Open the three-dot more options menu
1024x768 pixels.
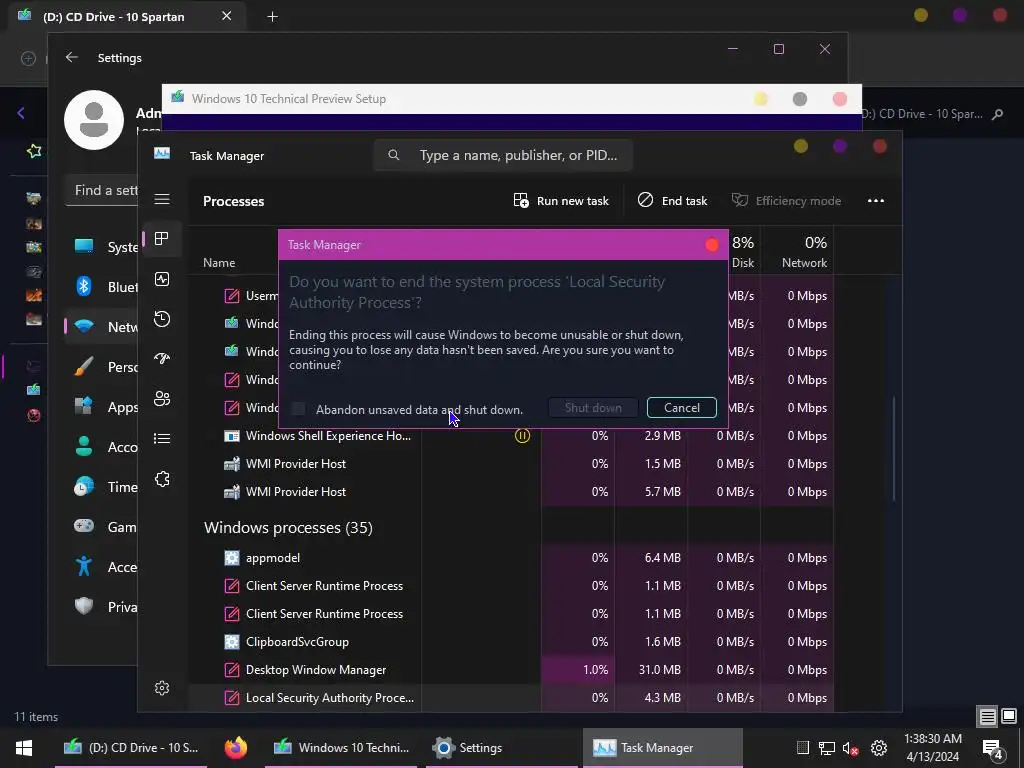[x=876, y=200]
